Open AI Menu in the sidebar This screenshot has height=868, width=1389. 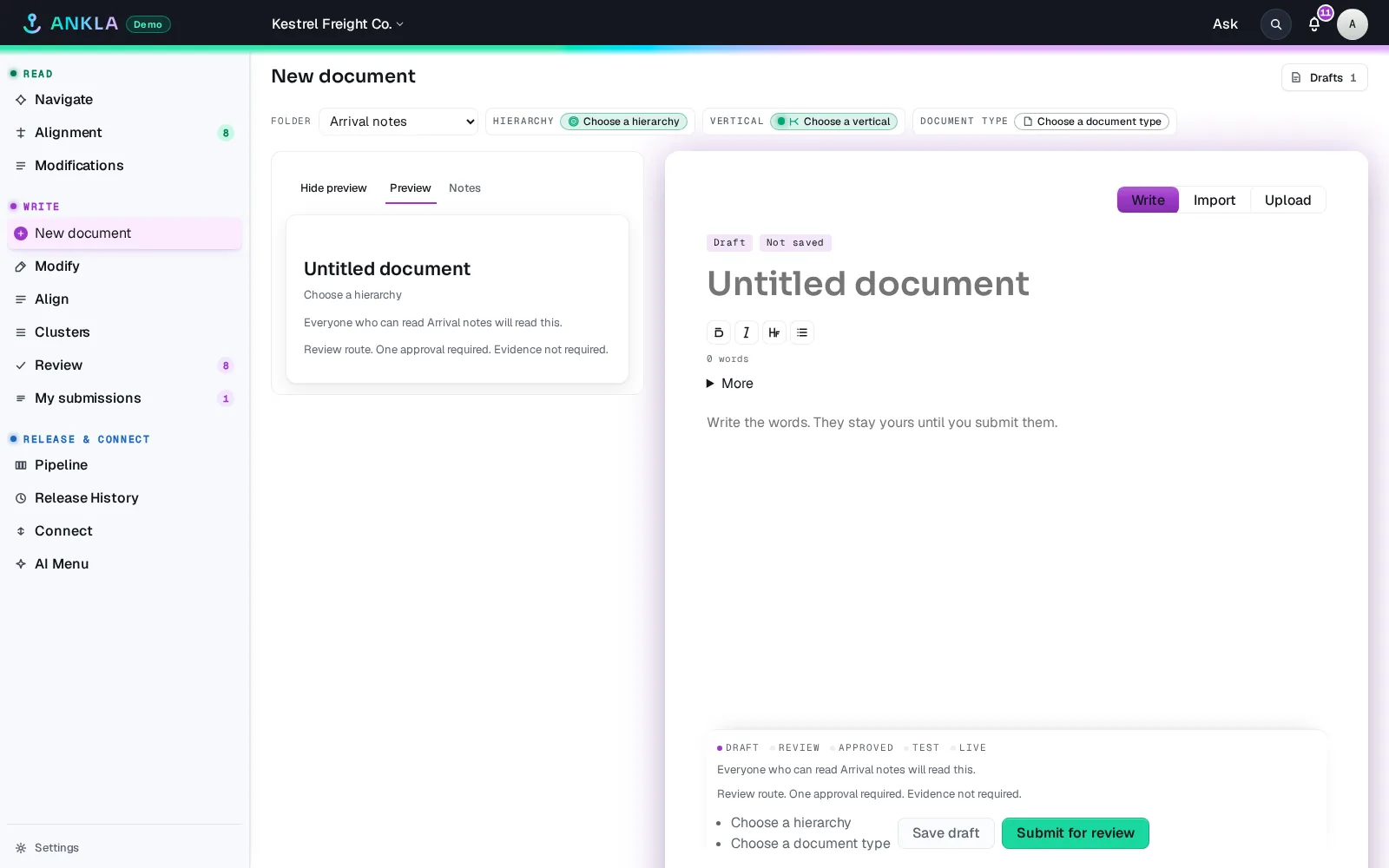click(124, 564)
